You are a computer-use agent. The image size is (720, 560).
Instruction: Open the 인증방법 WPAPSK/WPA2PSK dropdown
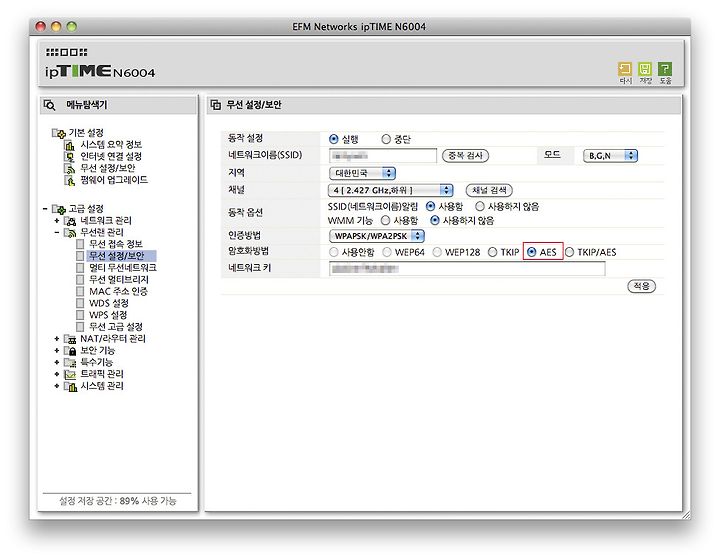377,236
